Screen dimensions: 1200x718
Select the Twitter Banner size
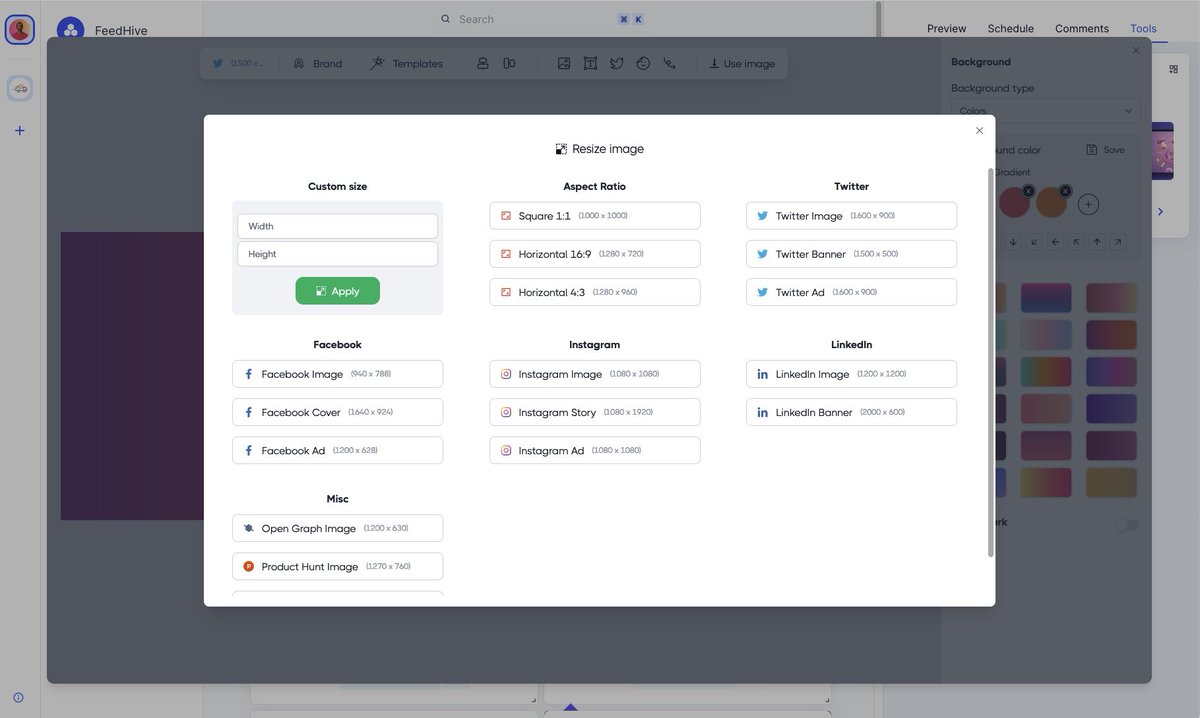coord(851,254)
